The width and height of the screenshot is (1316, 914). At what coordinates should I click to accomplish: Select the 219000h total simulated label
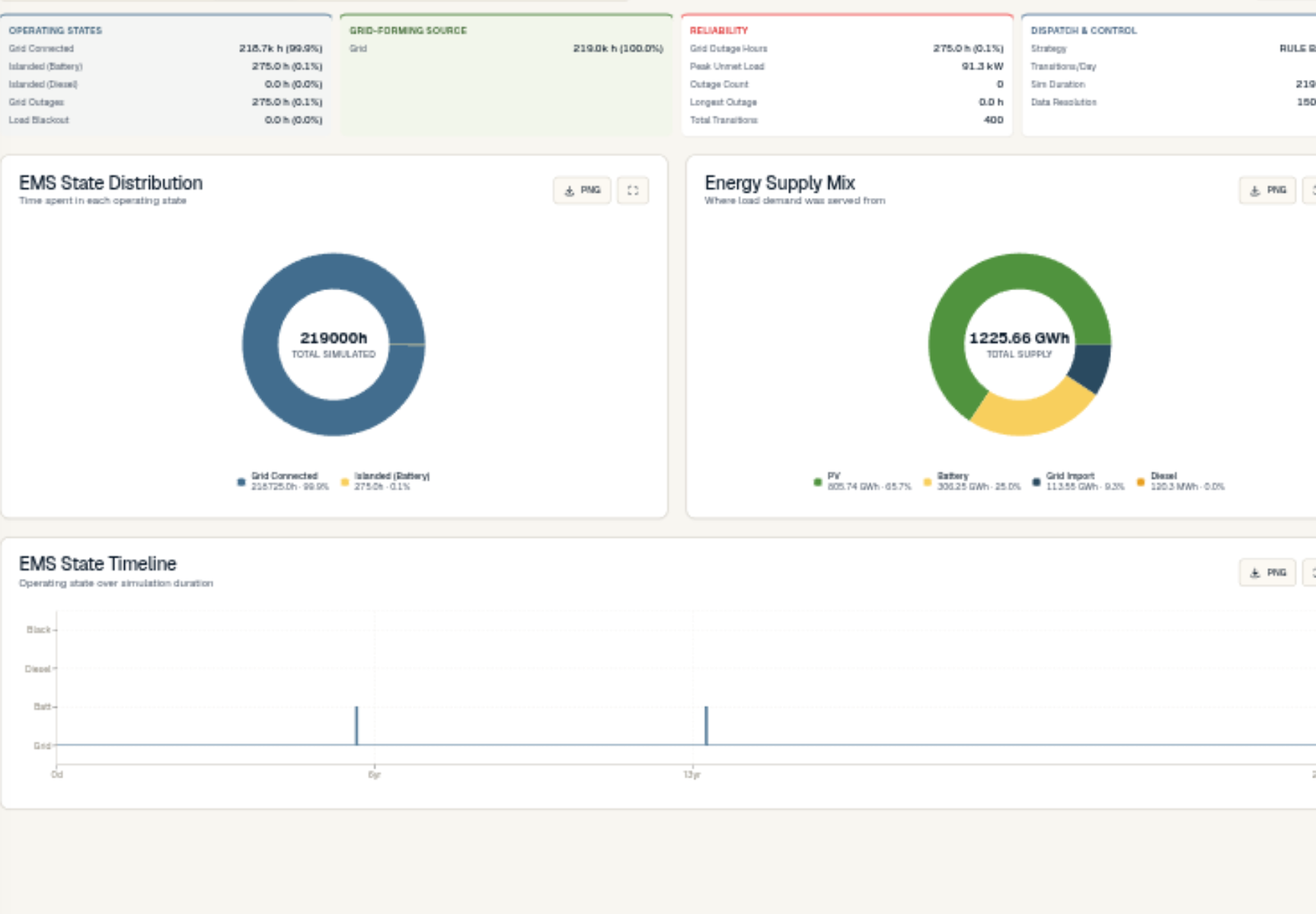click(334, 338)
